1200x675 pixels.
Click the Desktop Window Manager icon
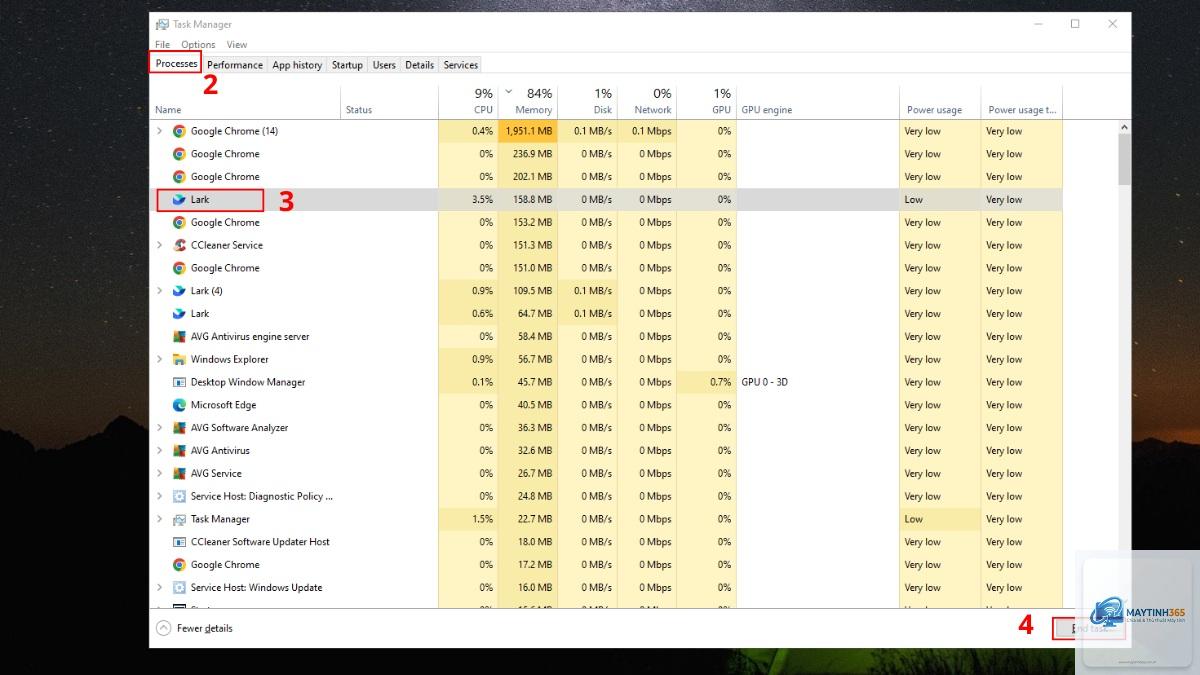coord(179,382)
